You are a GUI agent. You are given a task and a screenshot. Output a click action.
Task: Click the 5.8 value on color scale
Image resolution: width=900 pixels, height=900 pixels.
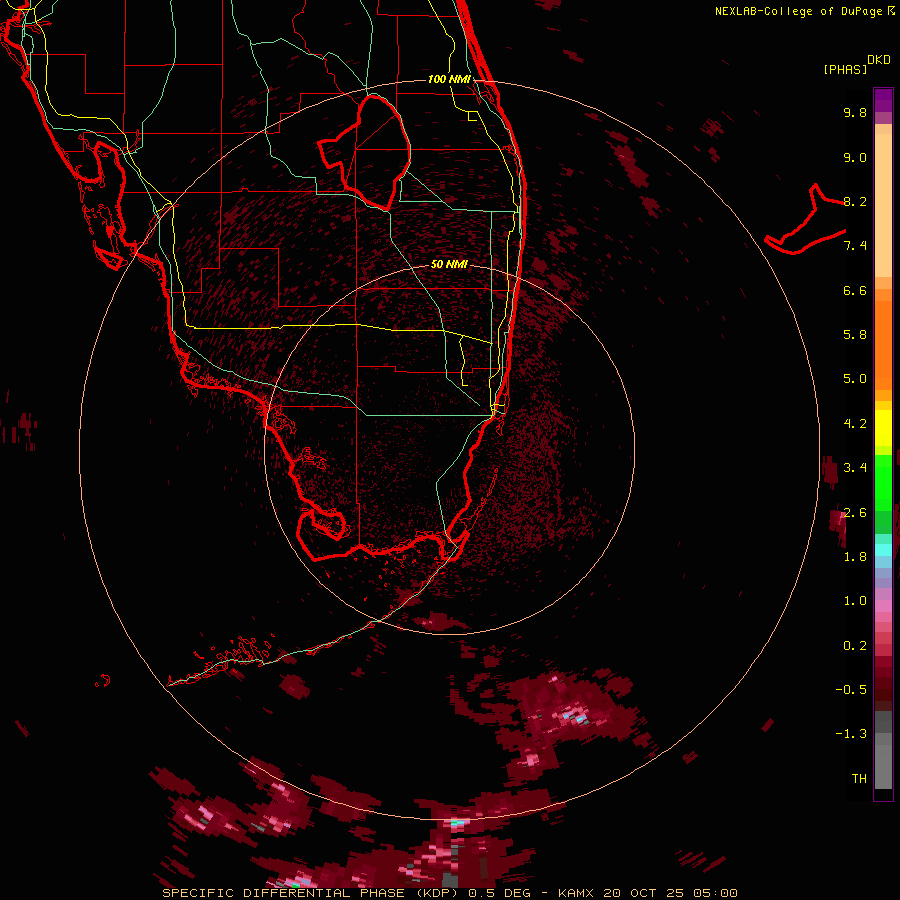pyautogui.click(x=855, y=335)
